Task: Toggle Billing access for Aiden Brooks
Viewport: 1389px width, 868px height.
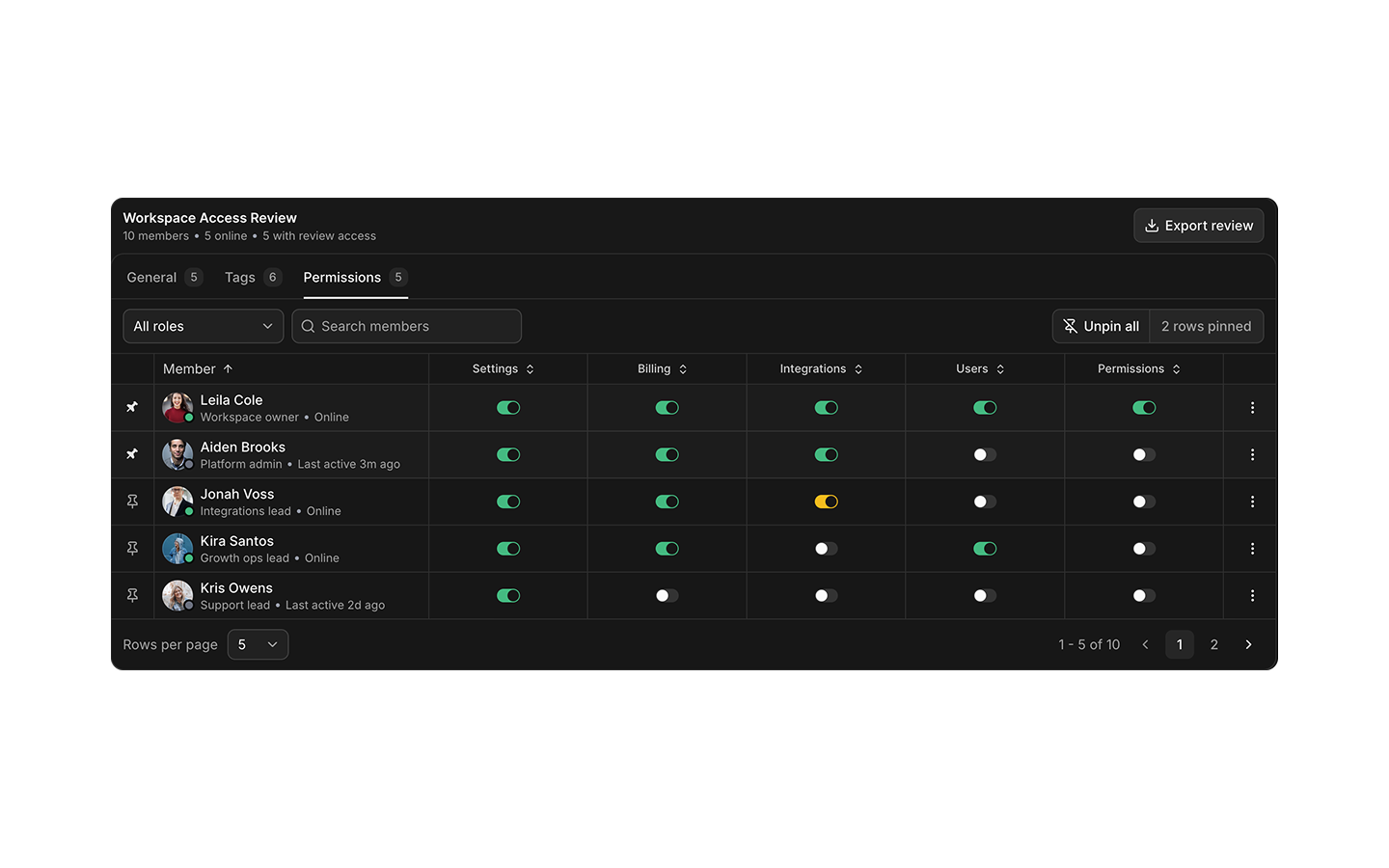Action: 667,454
